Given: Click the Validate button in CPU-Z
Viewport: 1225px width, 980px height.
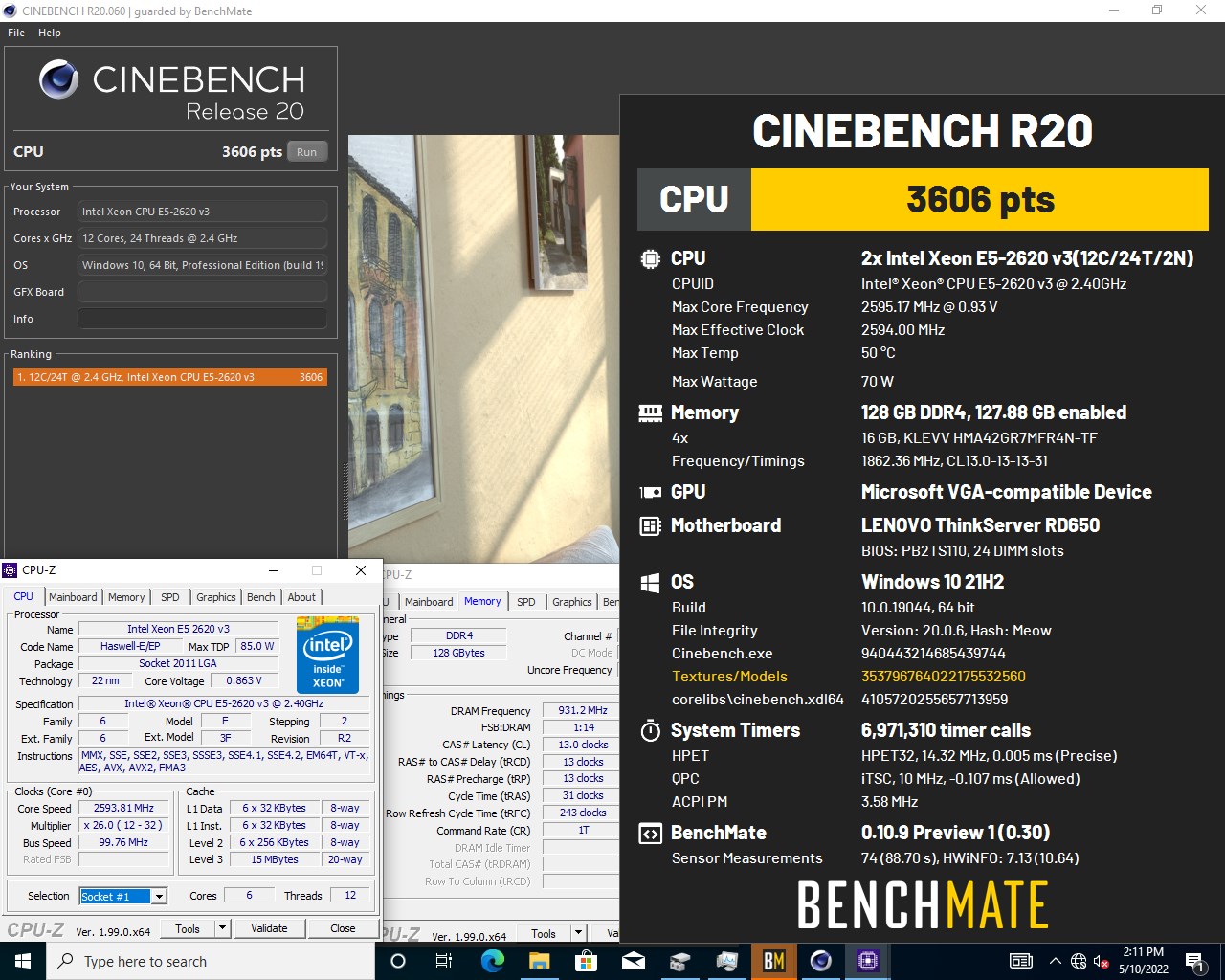Looking at the screenshot, I should 269,928.
